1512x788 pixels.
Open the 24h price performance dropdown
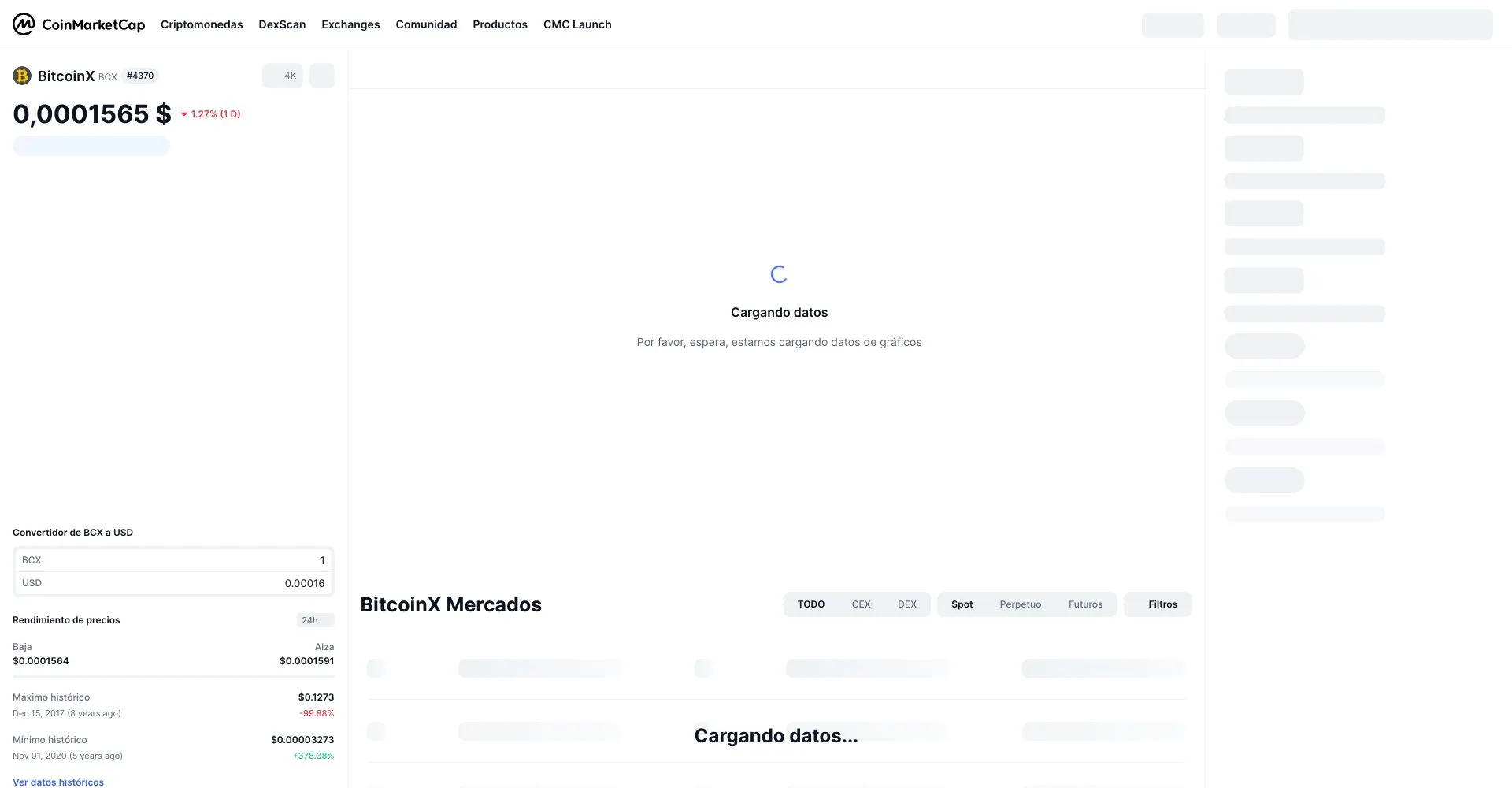pos(315,620)
